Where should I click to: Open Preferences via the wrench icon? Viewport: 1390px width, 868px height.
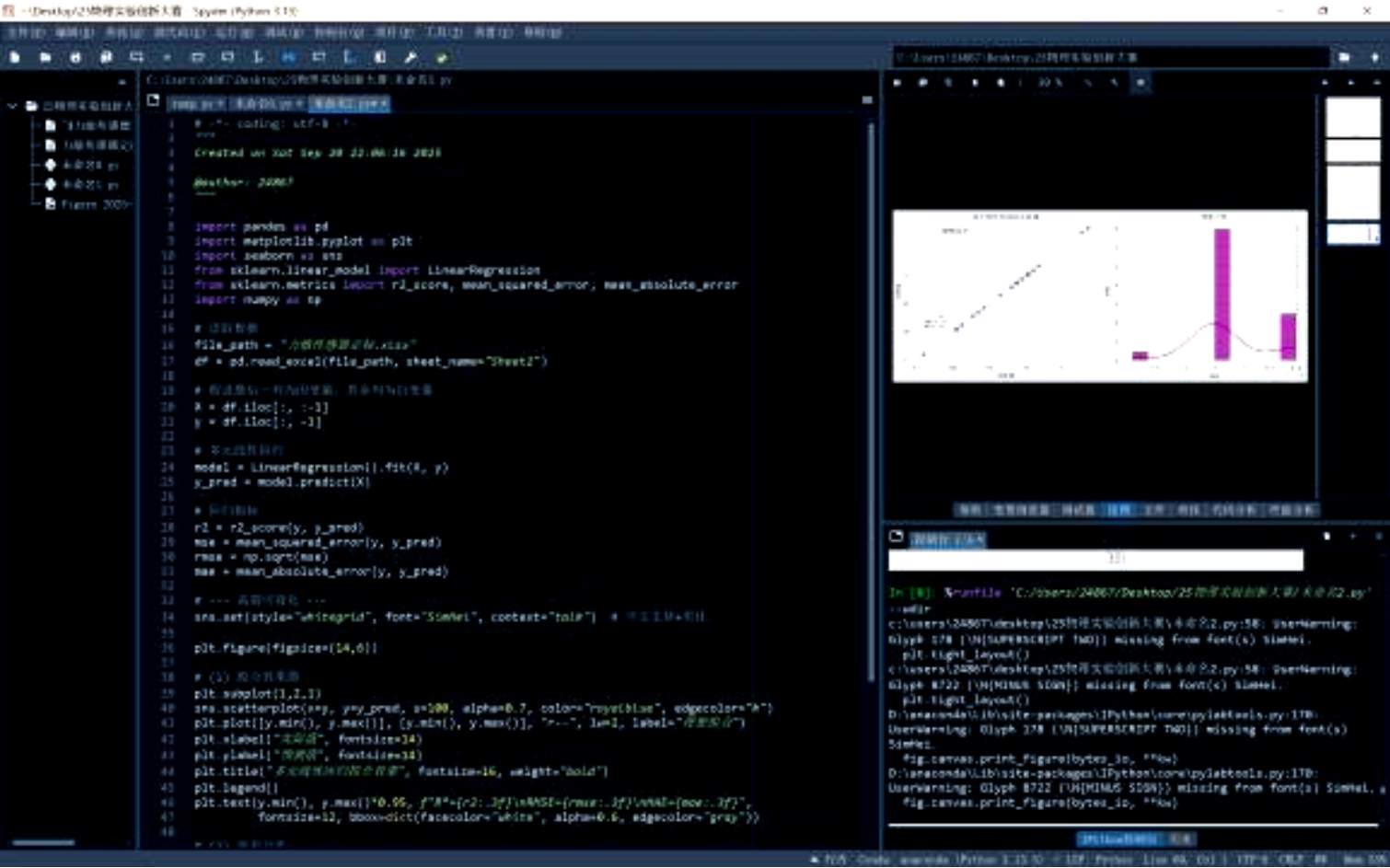point(411,57)
